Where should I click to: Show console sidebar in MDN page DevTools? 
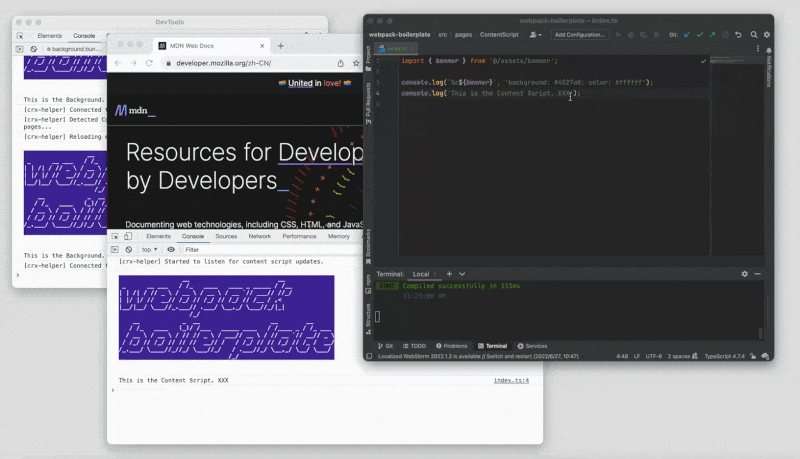pos(115,249)
